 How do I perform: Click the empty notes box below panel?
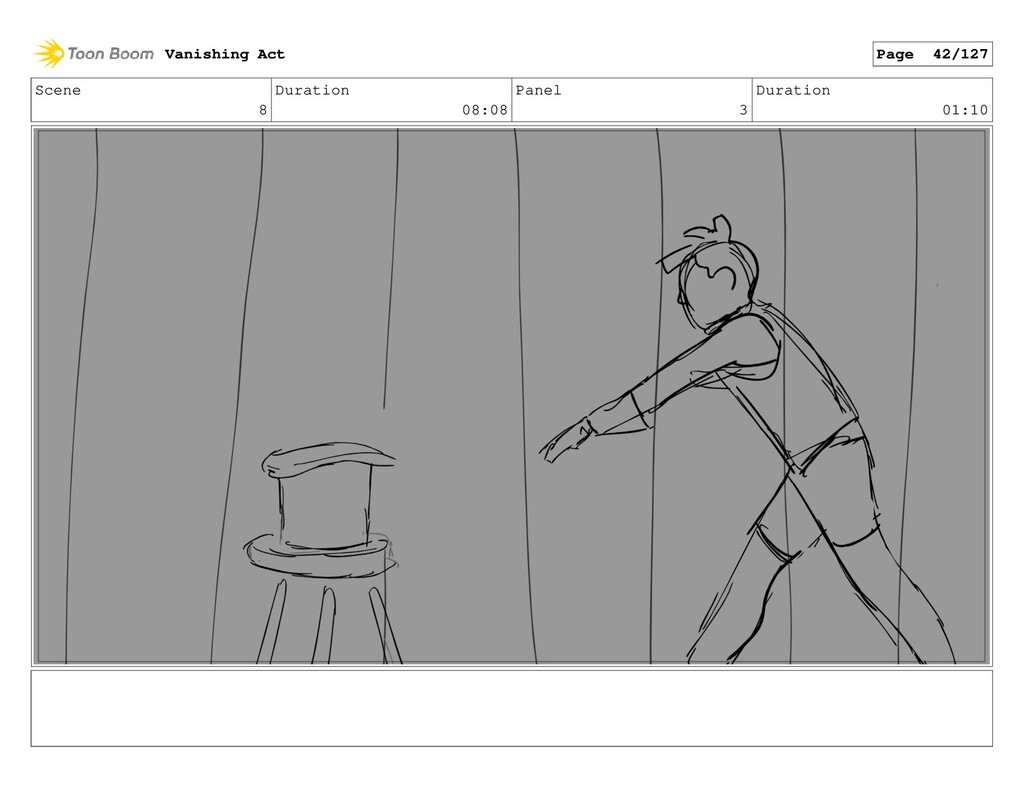[511, 708]
